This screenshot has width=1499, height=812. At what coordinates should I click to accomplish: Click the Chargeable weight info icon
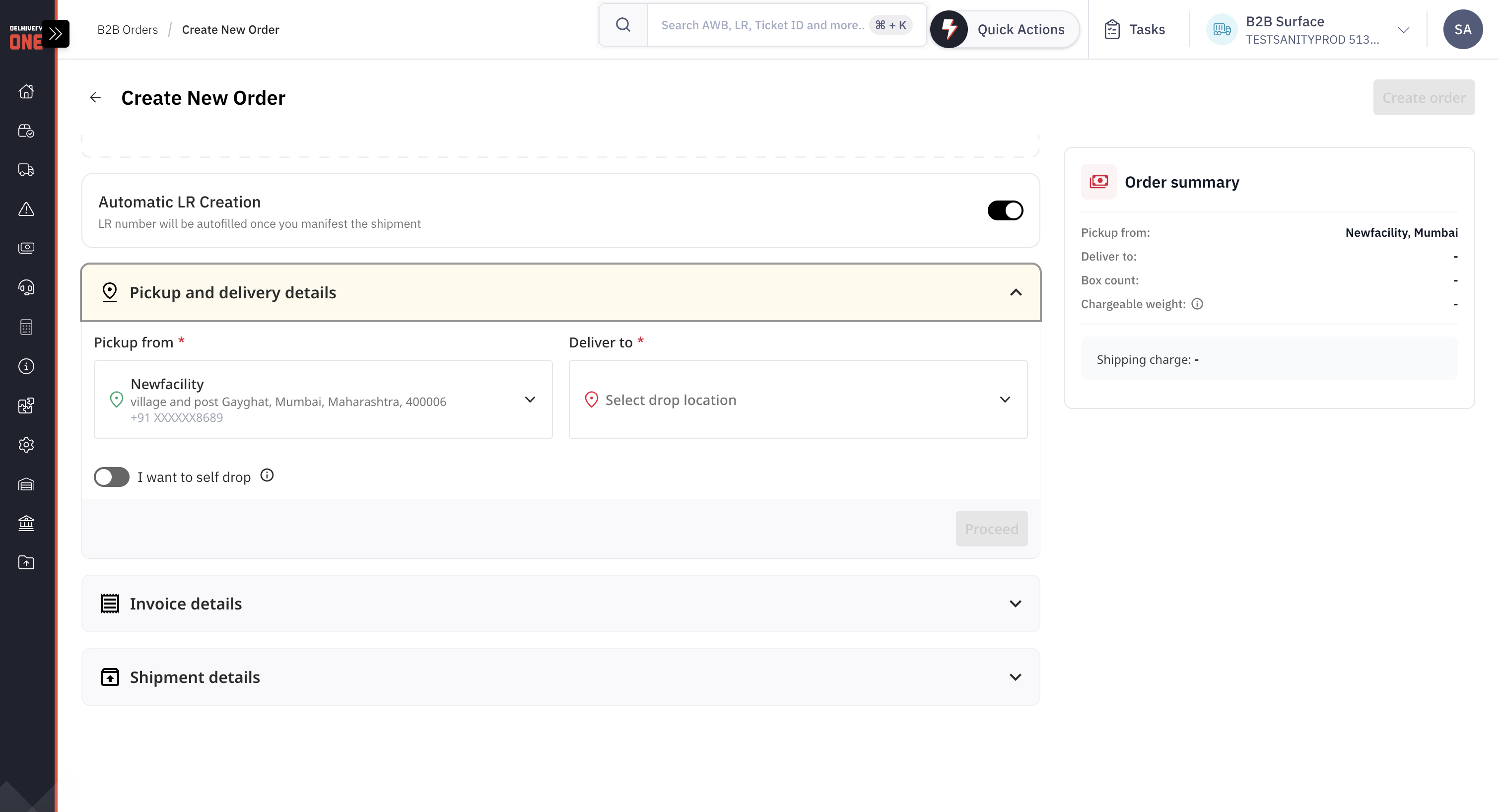coord(1197,304)
